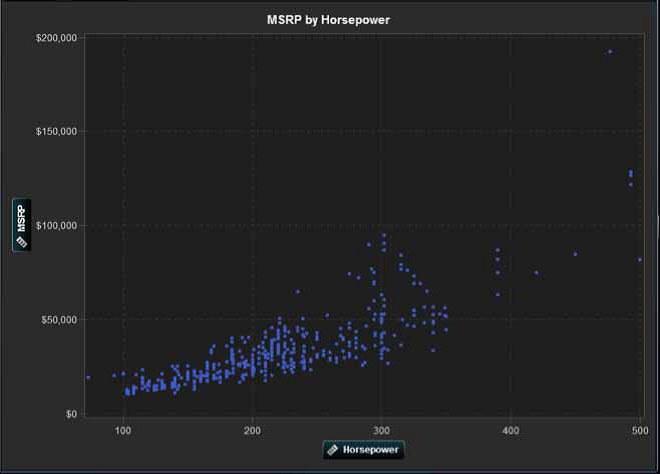This screenshot has height=474, width=660.
Task: Select the highest MSRP outlier point near $190,000
Action: pos(610,52)
